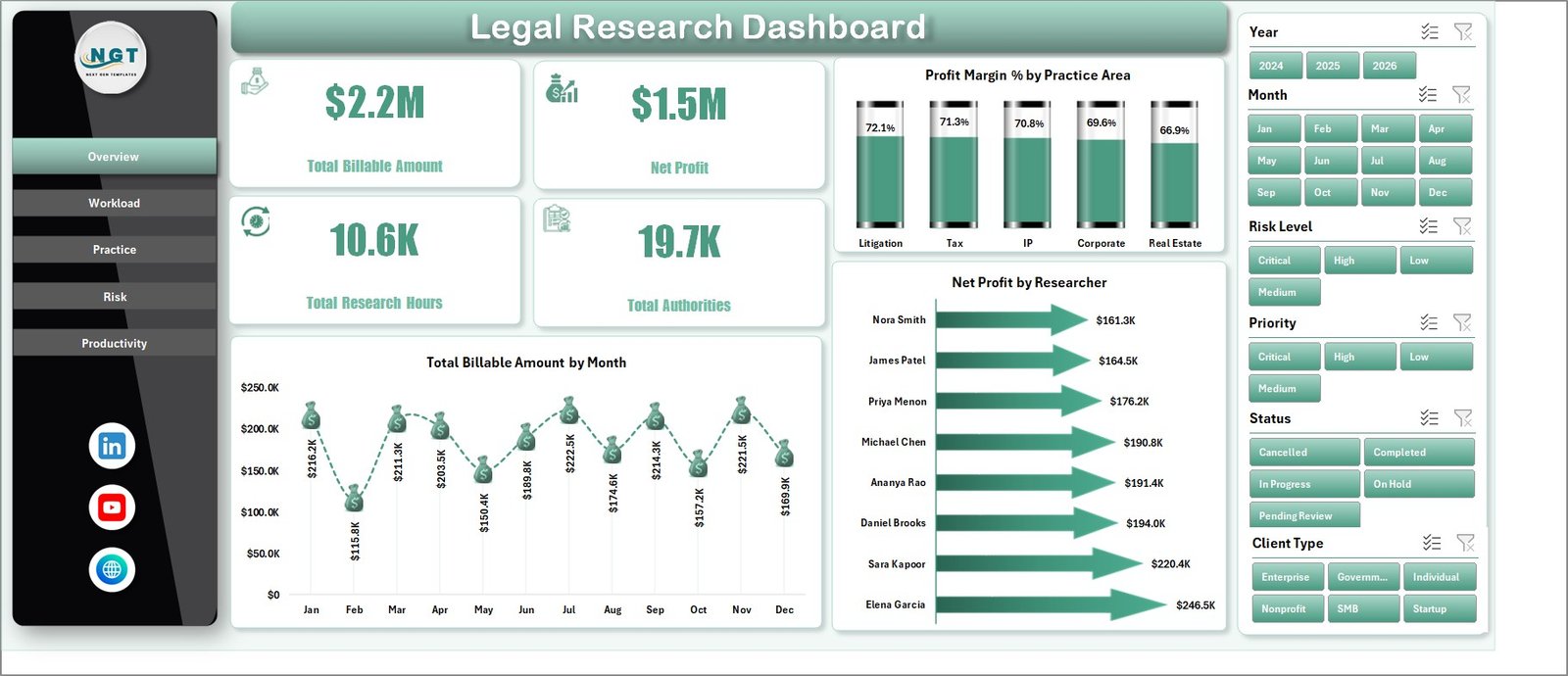Filter Client Type by SMB

(1363, 608)
